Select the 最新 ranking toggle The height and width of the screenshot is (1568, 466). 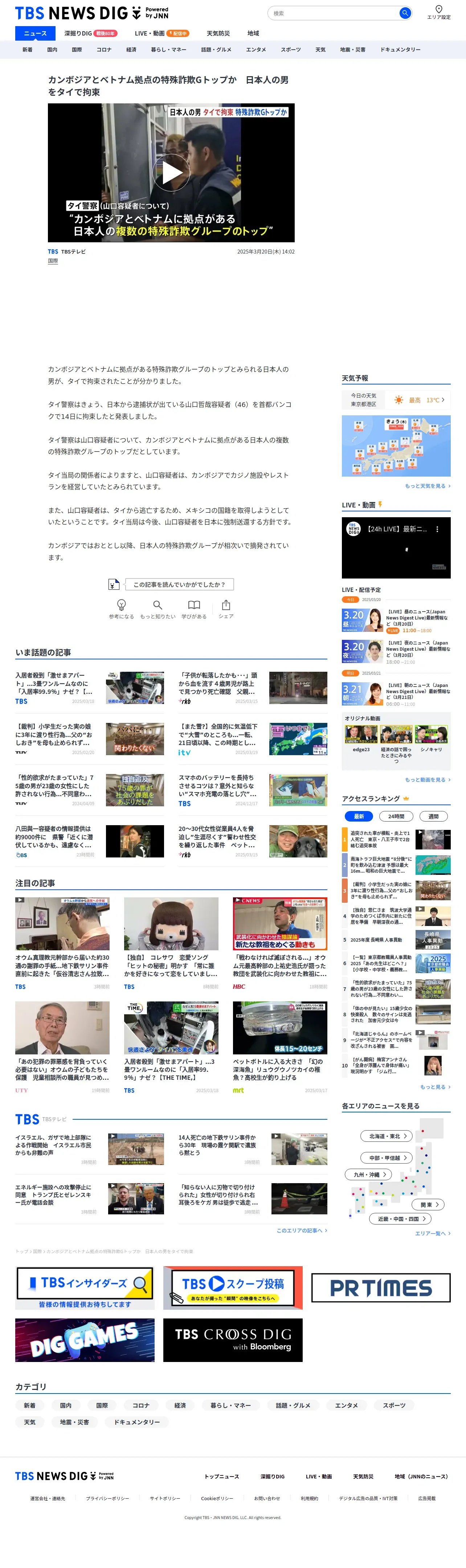coord(359,816)
